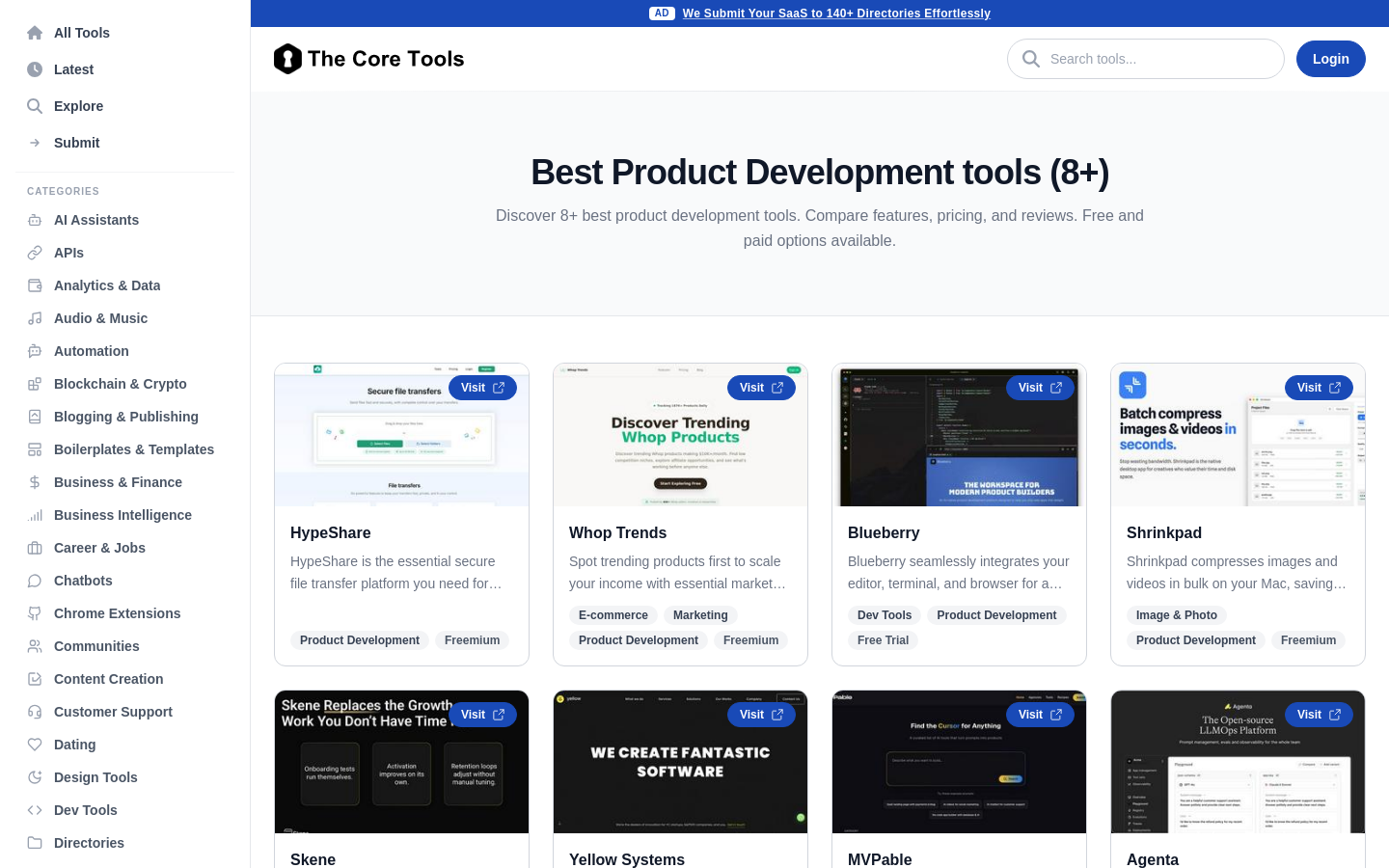Viewport: 1389px width, 868px height.
Task: Click the music note icon for Audio & Music
Action: click(x=35, y=318)
